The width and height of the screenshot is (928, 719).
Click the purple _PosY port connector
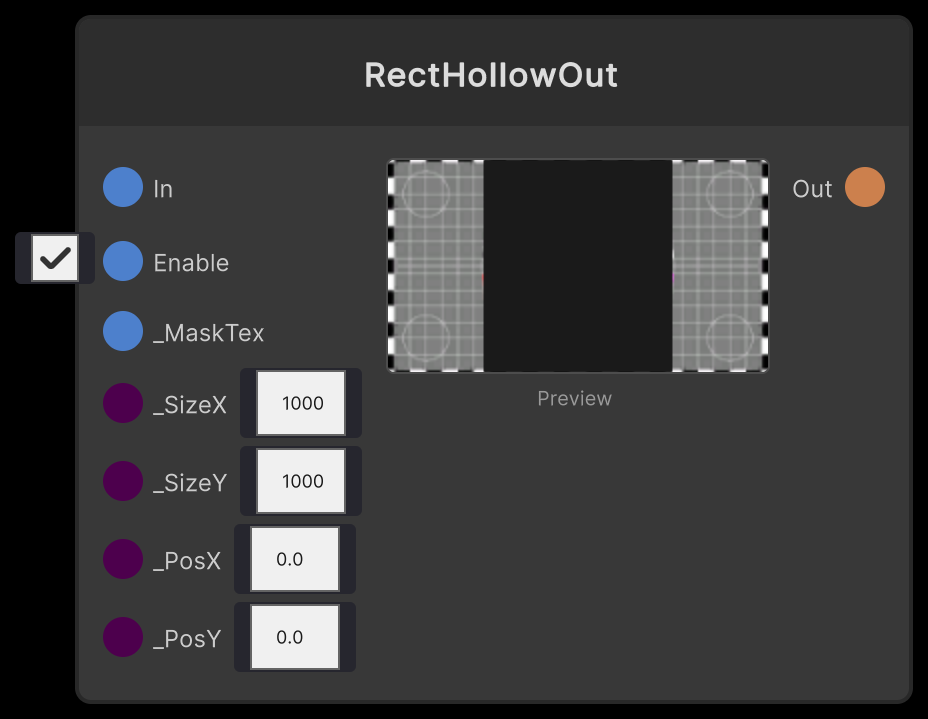pyautogui.click(x=122, y=637)
